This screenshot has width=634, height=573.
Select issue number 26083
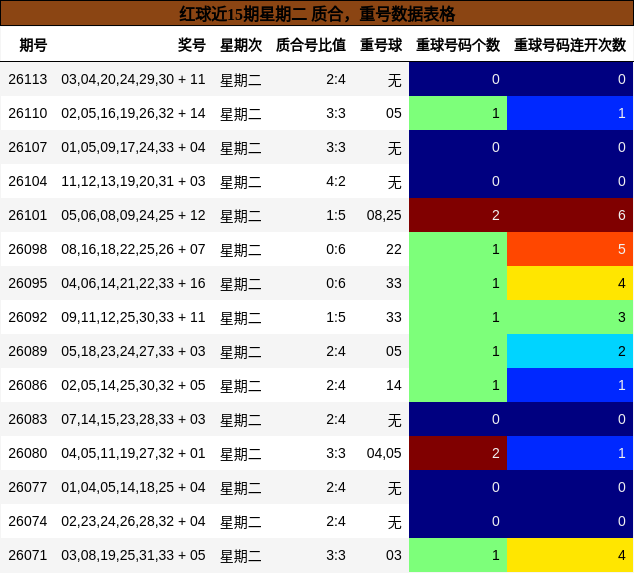pyautogui.click(x=27, y=419)
